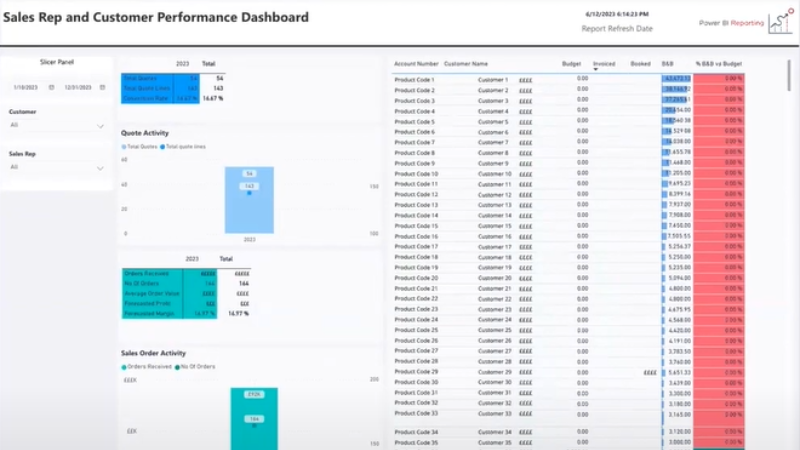800x450 pixels.
Task: Click the Account Number column header
Action: click(x=416, y=64)
